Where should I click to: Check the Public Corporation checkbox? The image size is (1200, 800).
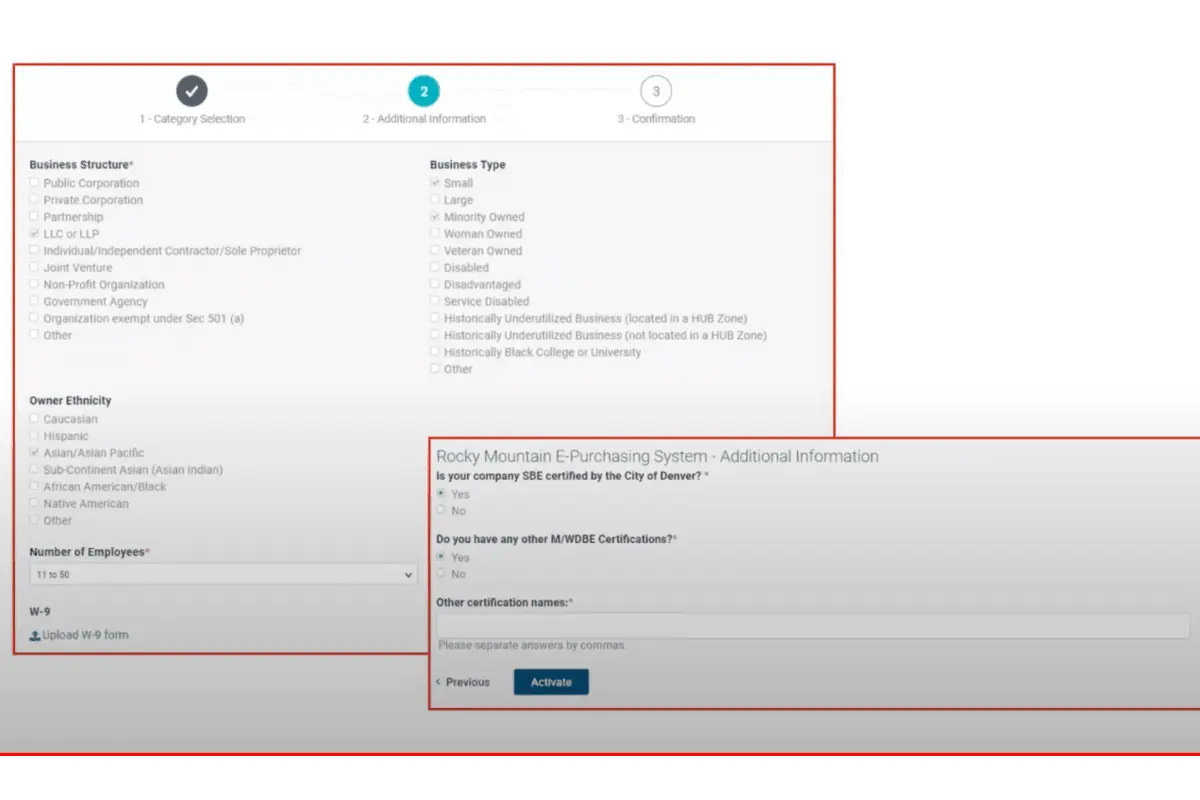[35, 183]
